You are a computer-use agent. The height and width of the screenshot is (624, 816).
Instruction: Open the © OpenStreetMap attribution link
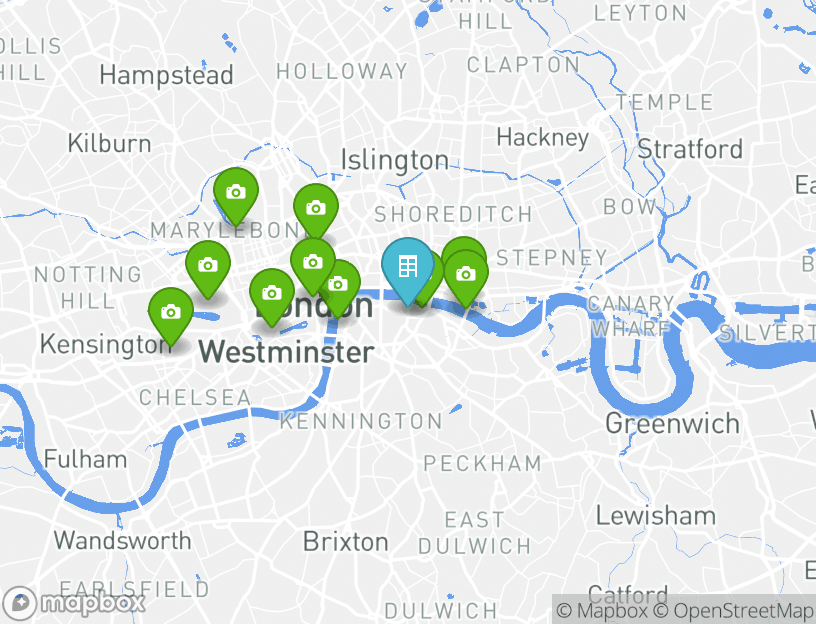734,610
